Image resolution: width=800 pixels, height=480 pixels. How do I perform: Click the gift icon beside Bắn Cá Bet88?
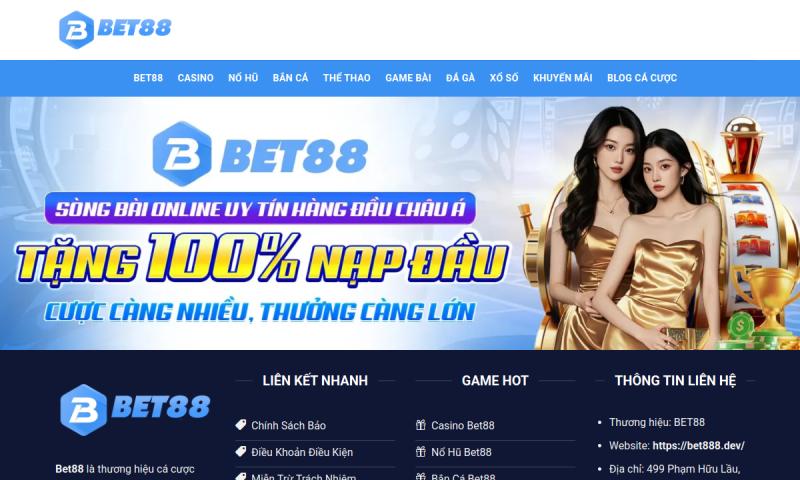pos(420,476)
